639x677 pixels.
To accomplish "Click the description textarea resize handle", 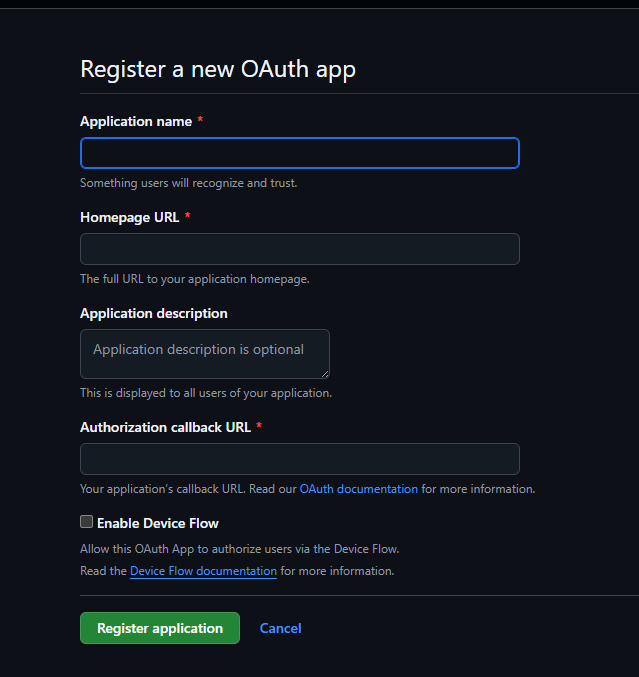I will pyautogui.click(x=324, y=373).
